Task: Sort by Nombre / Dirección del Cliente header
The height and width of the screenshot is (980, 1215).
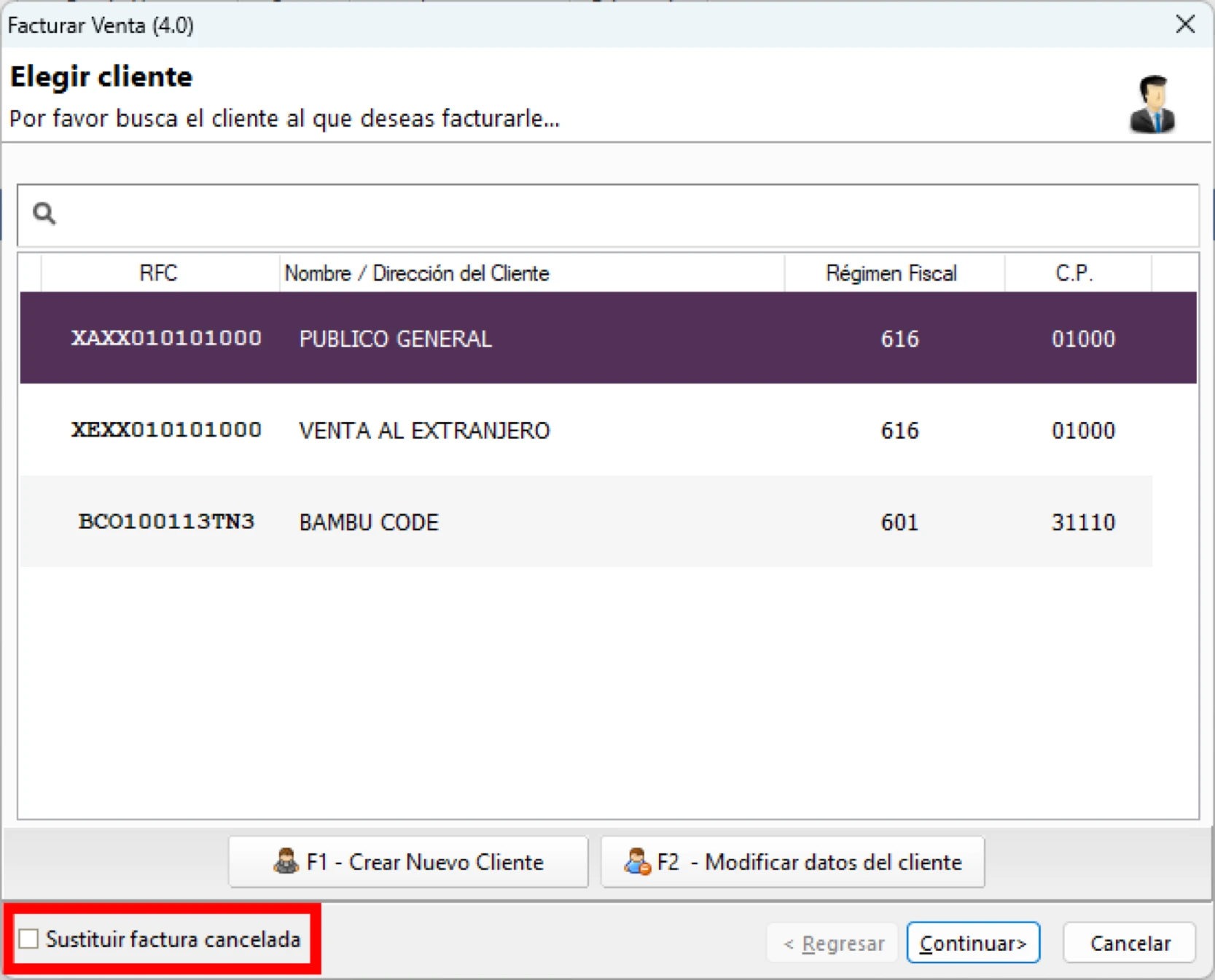Action: point(417,273)
